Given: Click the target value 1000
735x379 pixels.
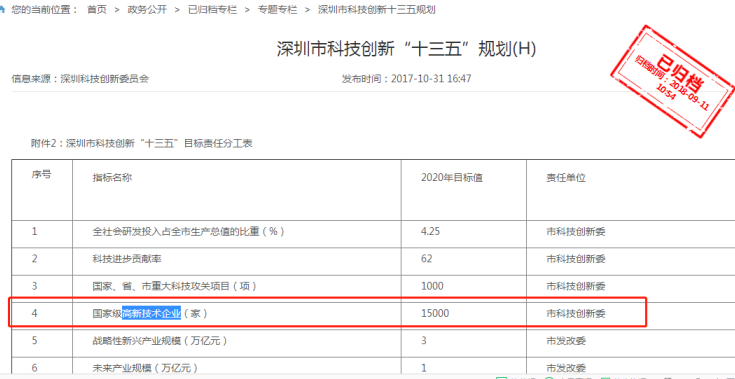Looking at the screenshot, I should (x=432, y=286).
